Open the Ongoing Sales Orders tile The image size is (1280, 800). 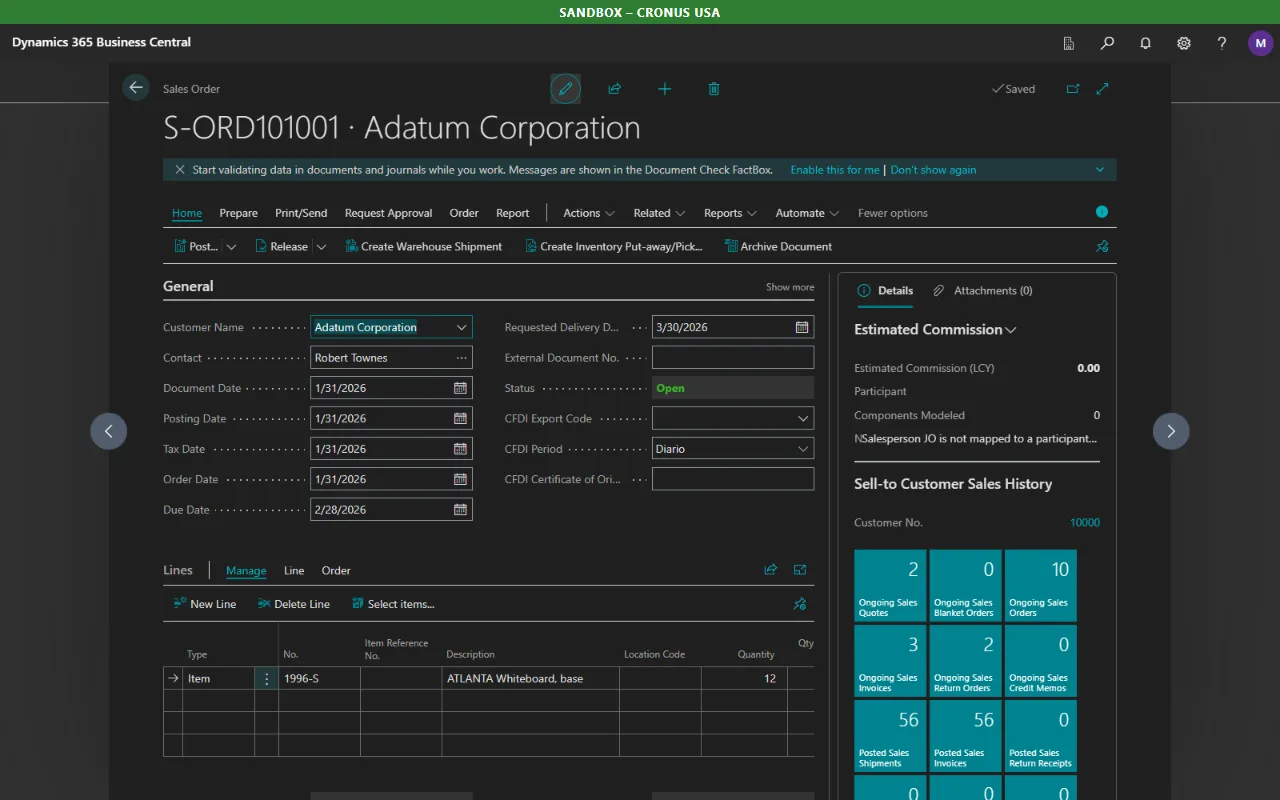tap(1041, 586)
